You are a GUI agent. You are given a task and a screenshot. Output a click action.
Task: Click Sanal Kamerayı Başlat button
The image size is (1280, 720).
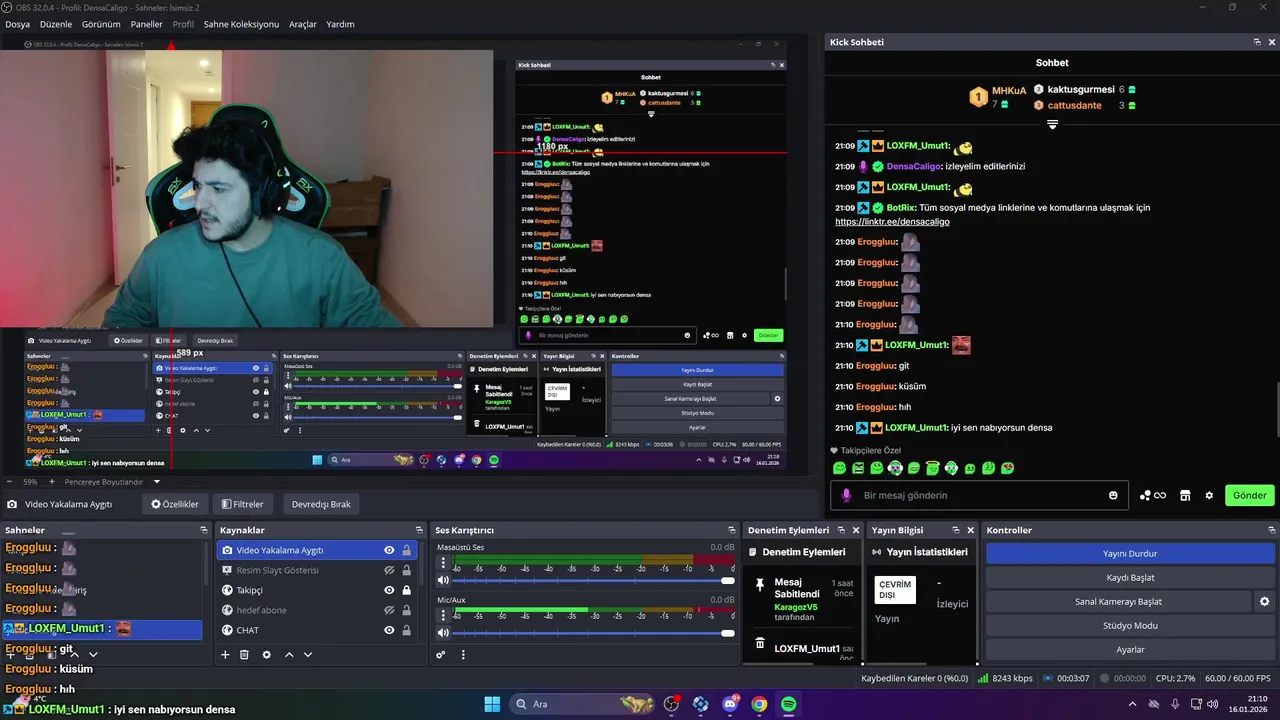[1118, 602]
